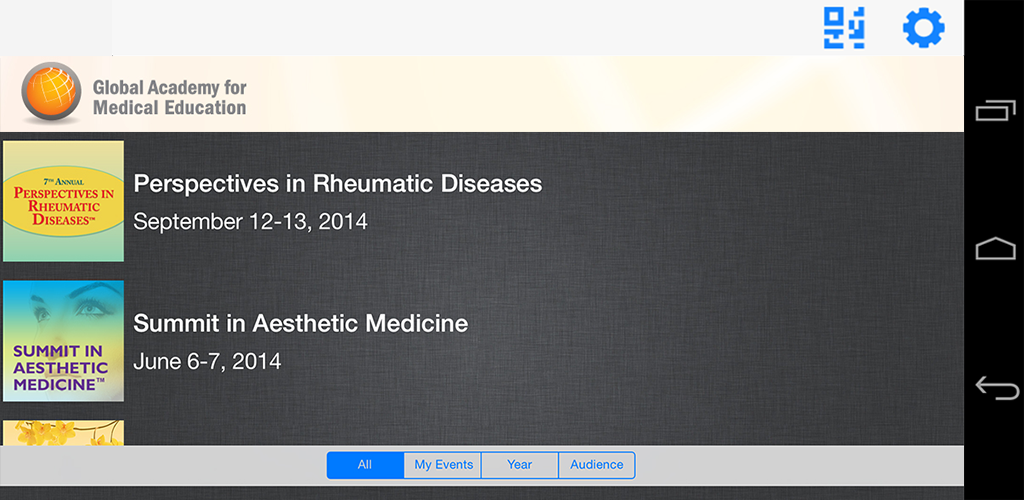
Task: Tap the orange globe logo
Action: click(x=51, y=93)
